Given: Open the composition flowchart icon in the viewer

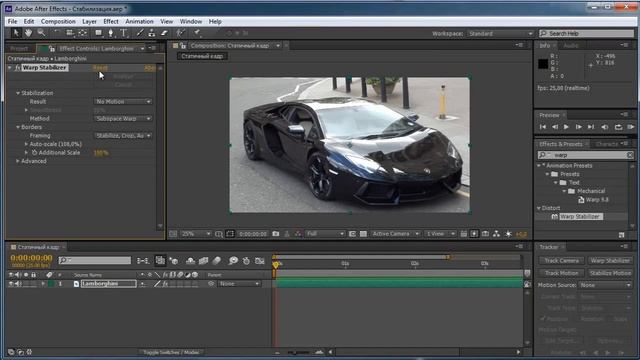Looking at the screenshot, I should [x=496, y=234].
